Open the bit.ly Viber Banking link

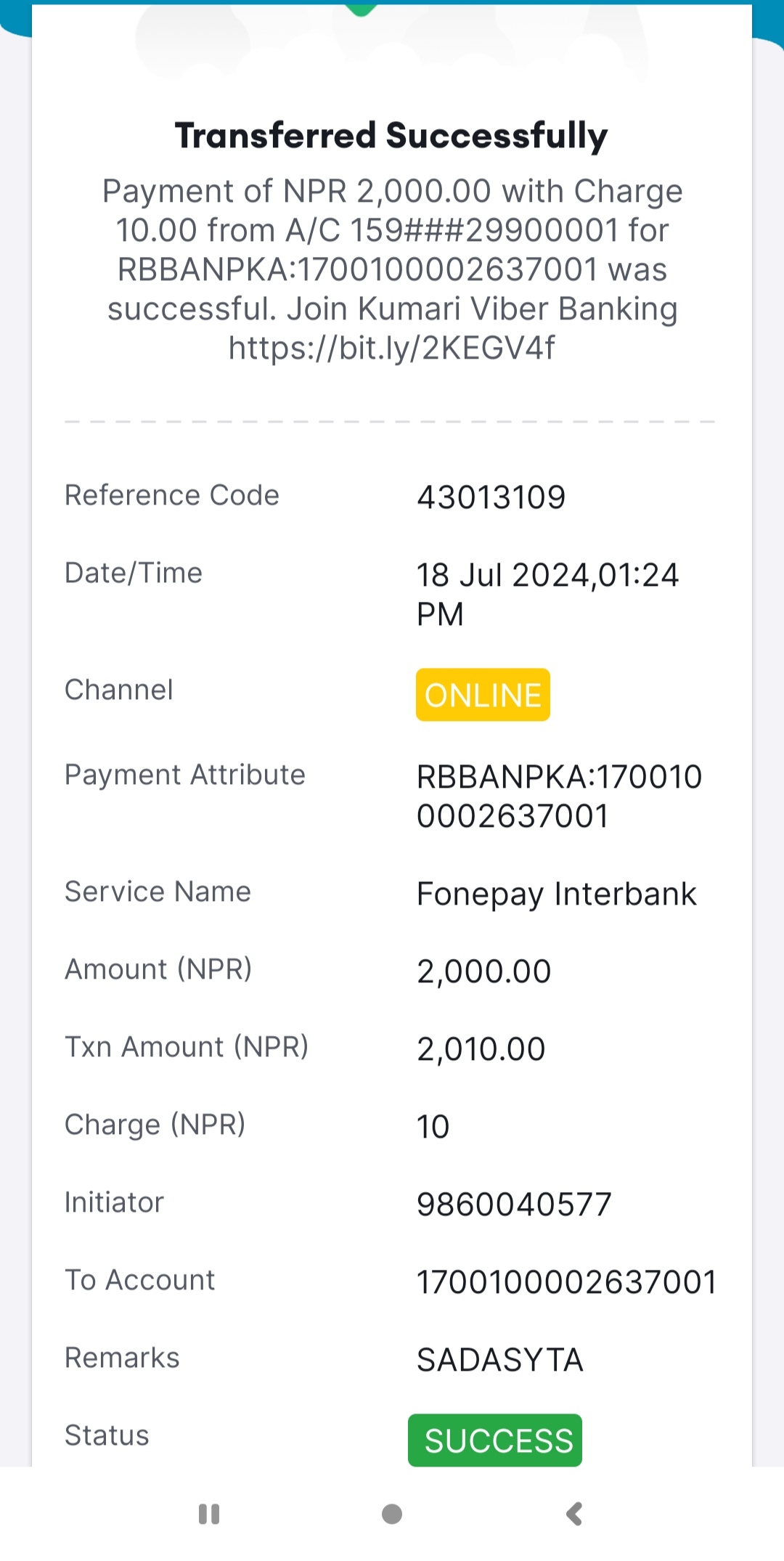coord(392,348)
